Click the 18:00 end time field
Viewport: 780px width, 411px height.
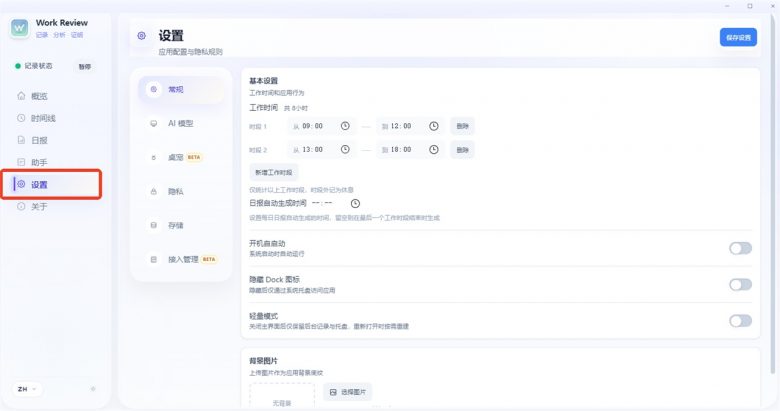[x=411, y=149]
